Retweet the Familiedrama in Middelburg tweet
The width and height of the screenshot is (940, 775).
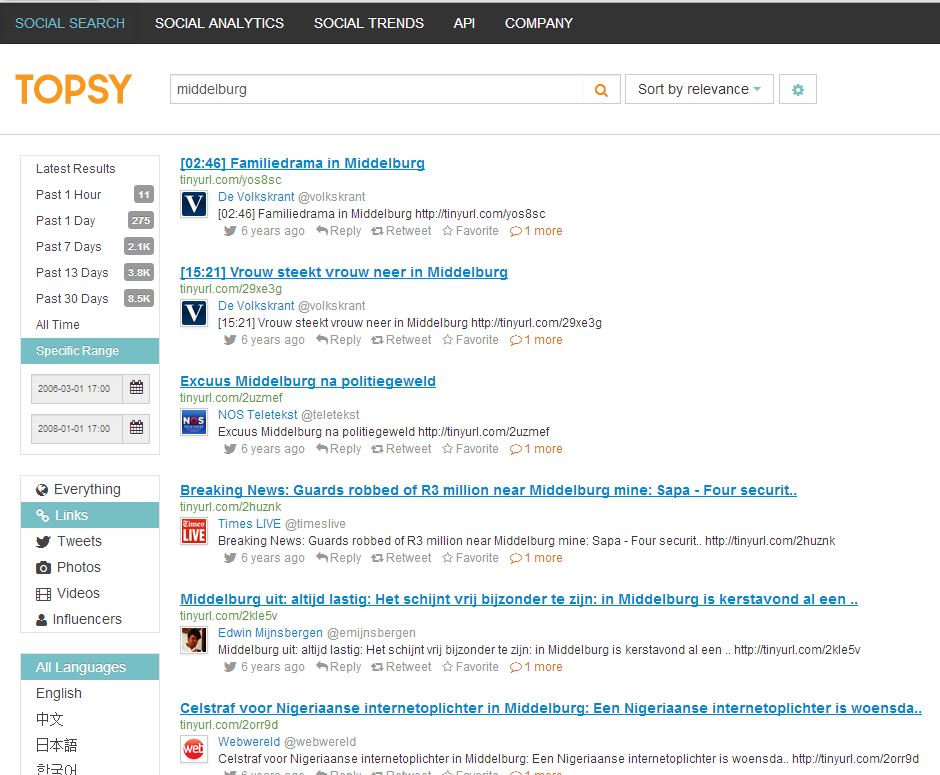click(401, 231)
